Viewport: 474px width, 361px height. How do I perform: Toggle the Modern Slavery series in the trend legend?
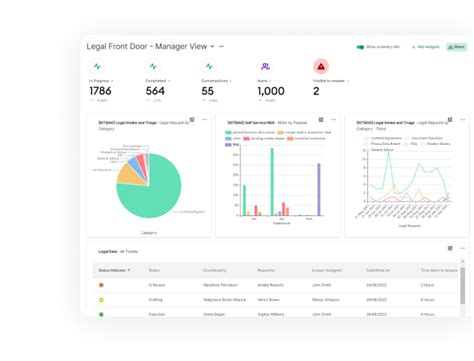436,144
